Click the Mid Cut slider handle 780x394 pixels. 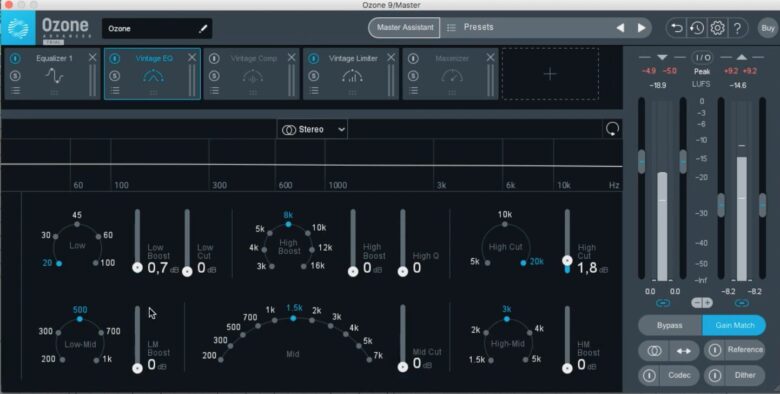pos(403,367)
